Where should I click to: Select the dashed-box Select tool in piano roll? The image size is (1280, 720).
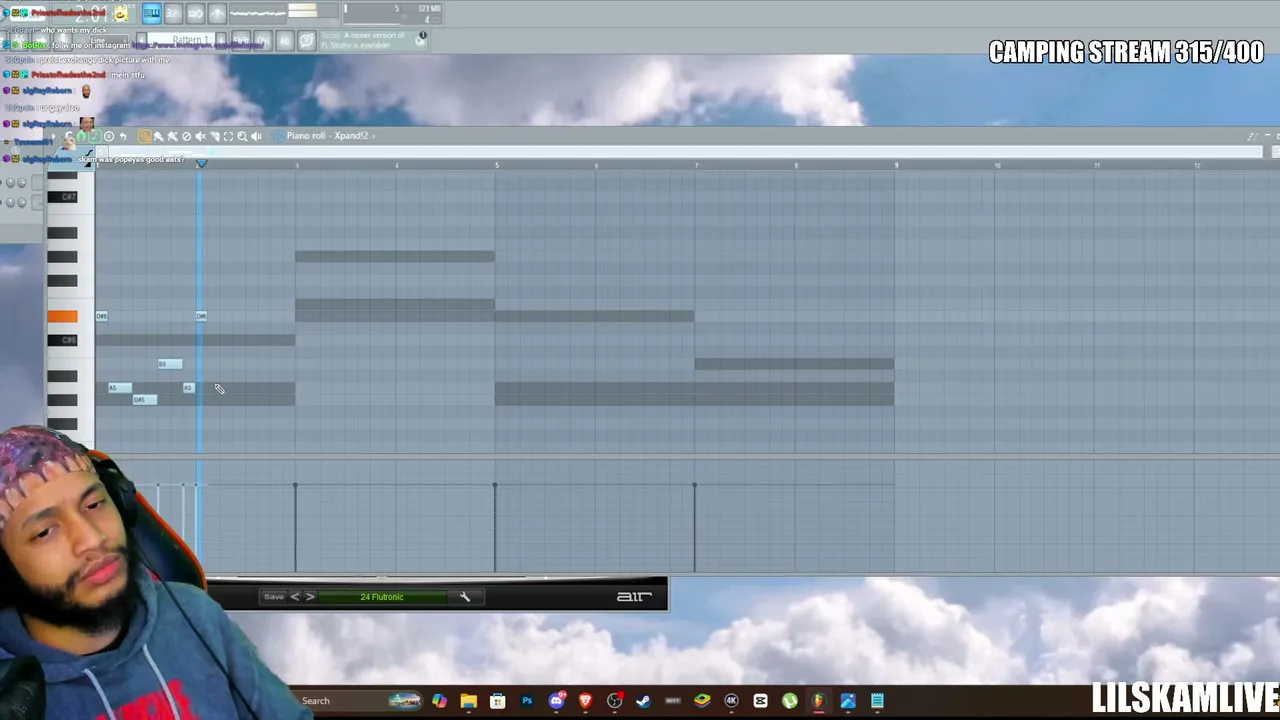tap(228, 136)
